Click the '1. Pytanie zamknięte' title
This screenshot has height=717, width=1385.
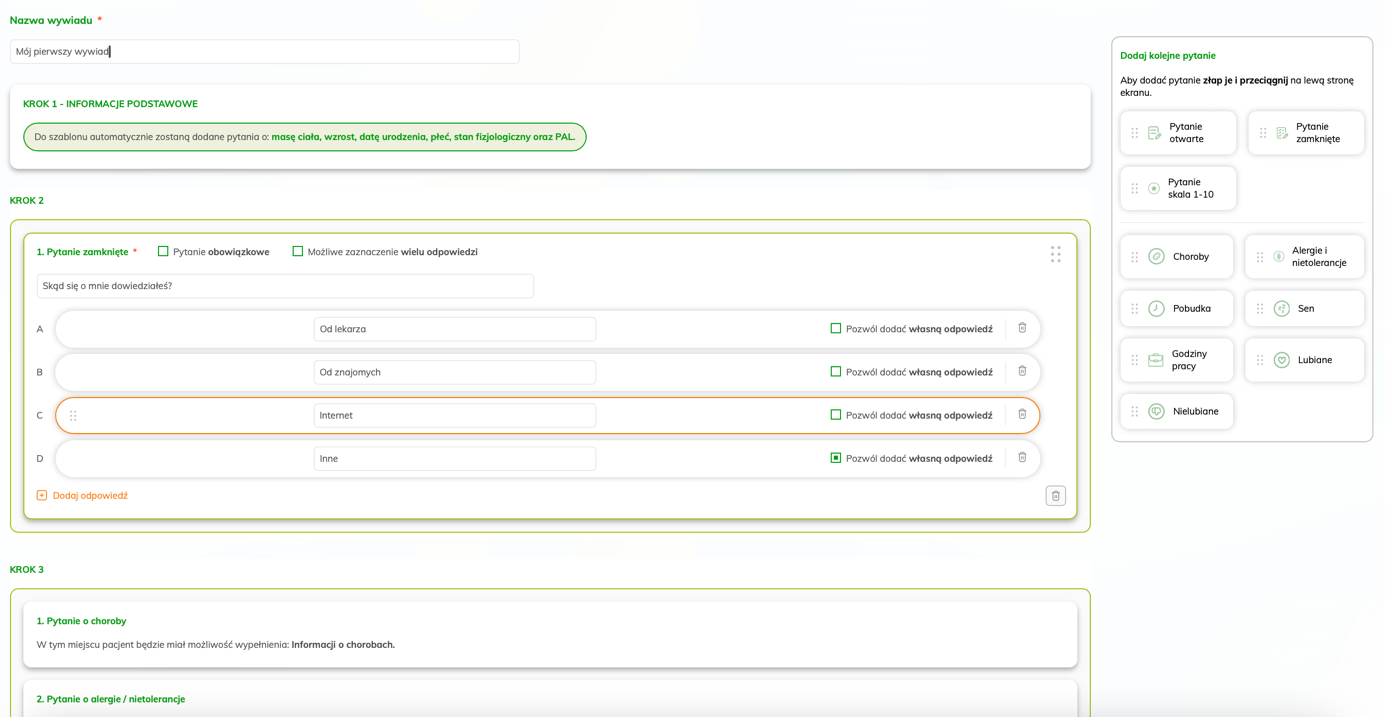[x=82, y=252]
